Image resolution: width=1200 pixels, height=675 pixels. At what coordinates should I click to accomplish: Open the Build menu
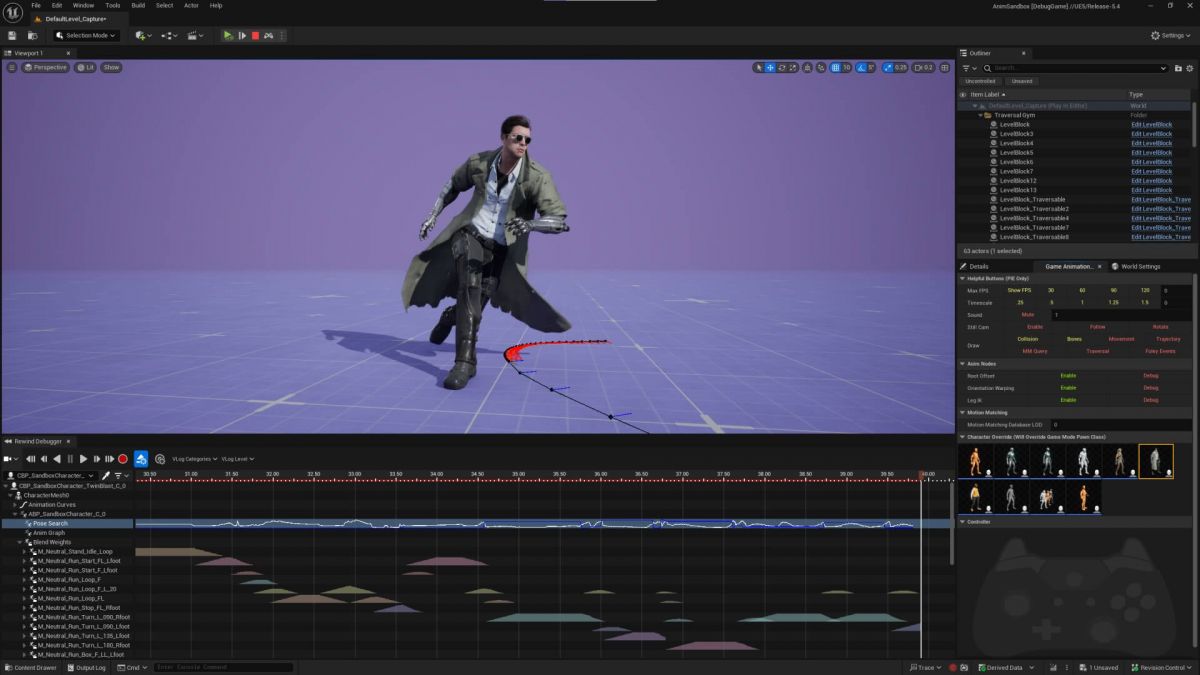click(138, 5)
